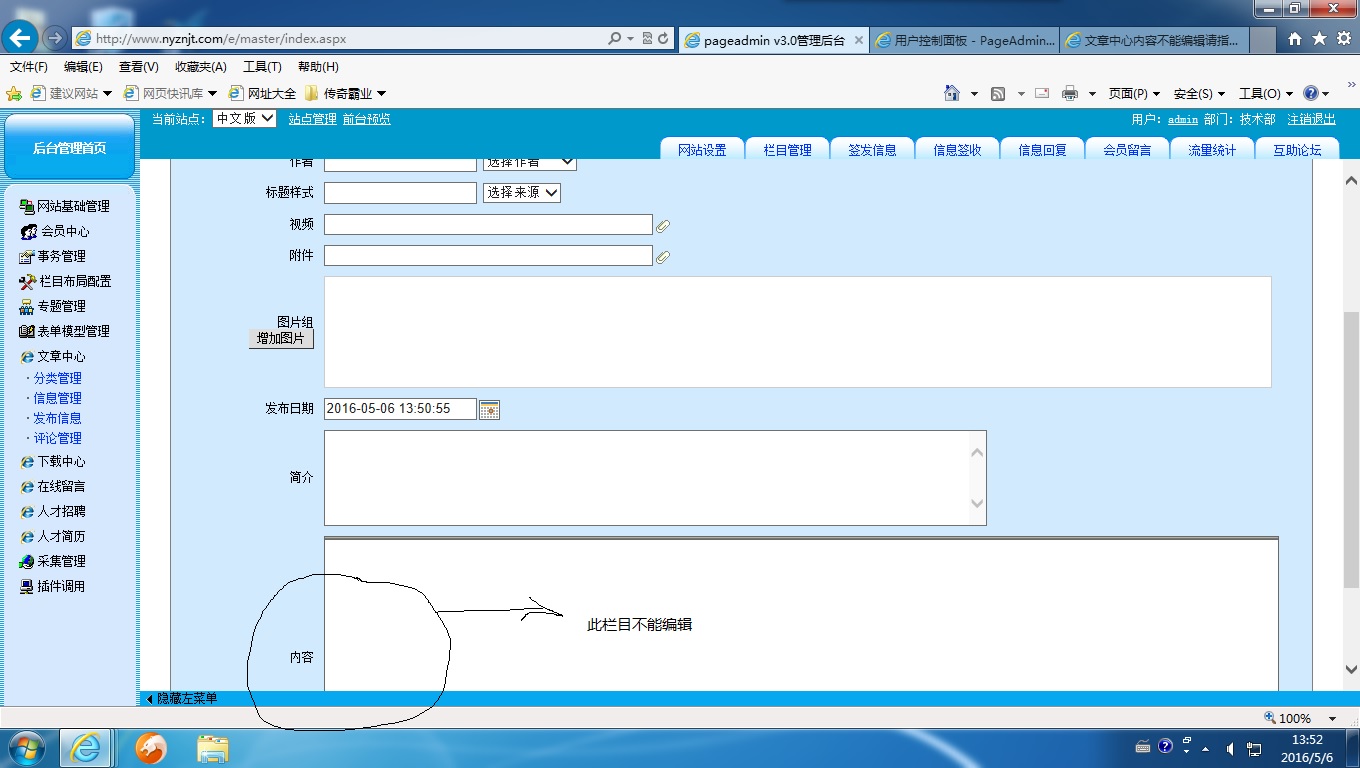Click the paperclip icon next to 视频 field
The width and height of the screenshot is (1360, 768).
click(x=662, y=226)
